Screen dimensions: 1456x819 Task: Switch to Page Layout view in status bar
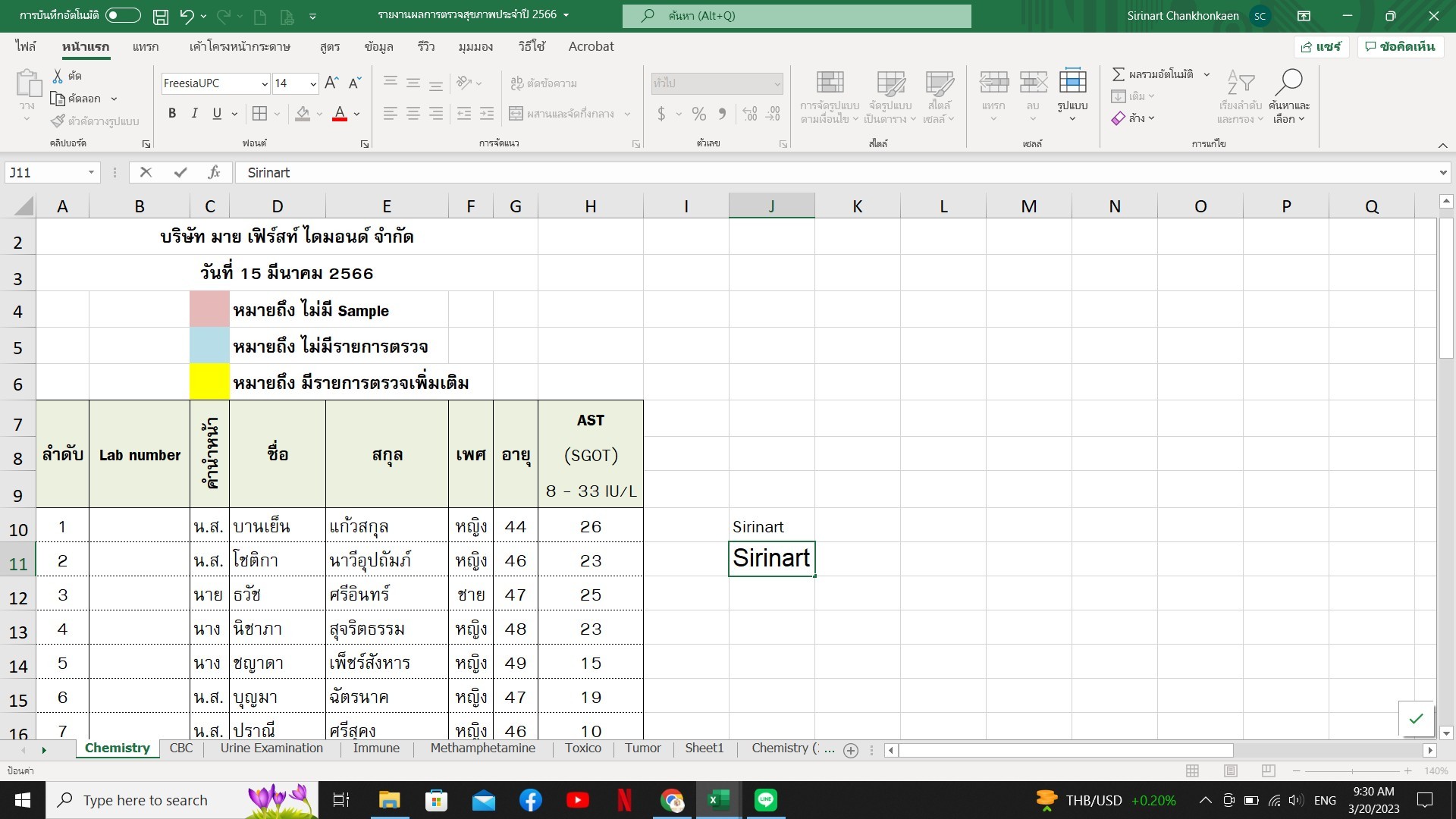pos(1230,770)
